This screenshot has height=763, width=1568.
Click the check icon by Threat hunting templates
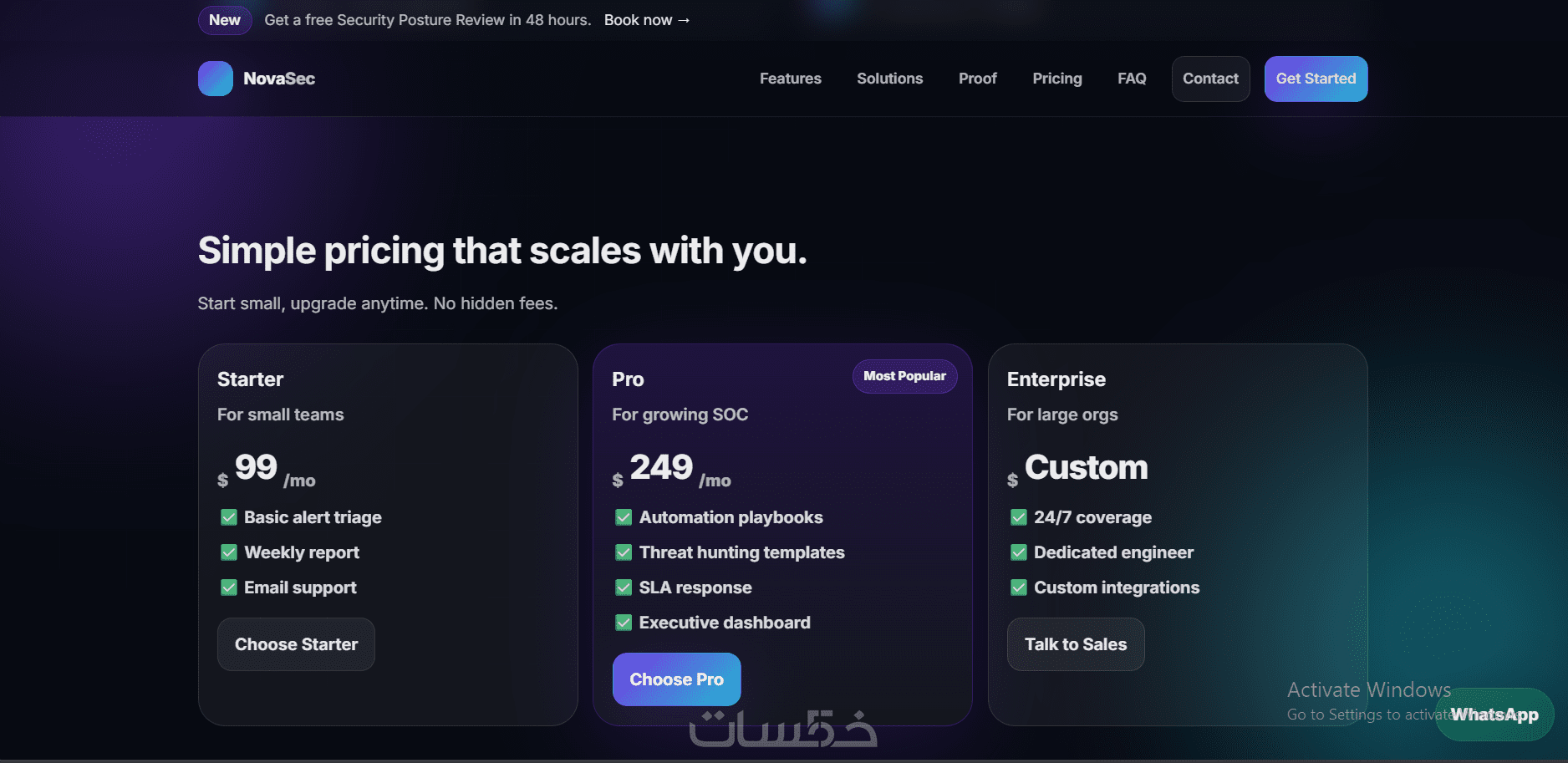tap(624, 552)
